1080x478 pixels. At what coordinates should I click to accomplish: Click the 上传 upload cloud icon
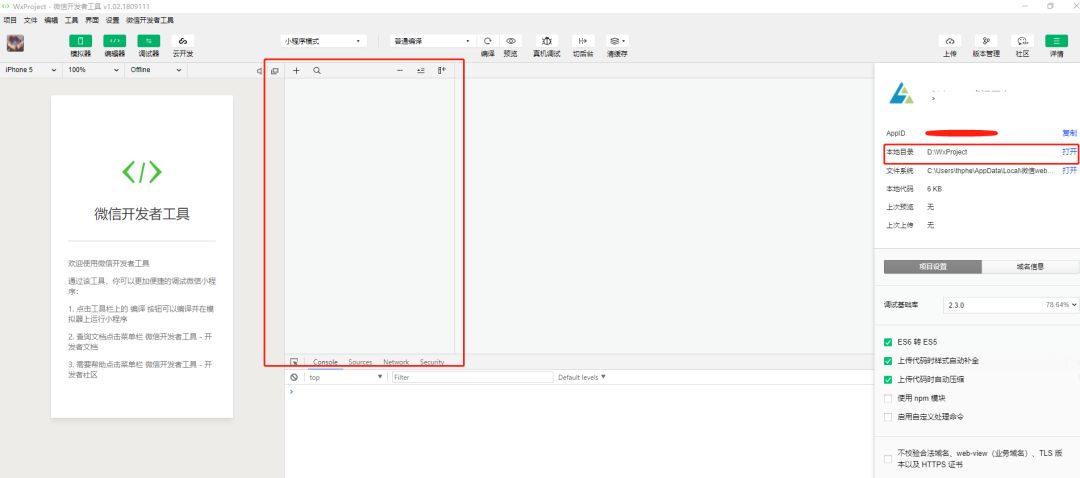(950, 41)
